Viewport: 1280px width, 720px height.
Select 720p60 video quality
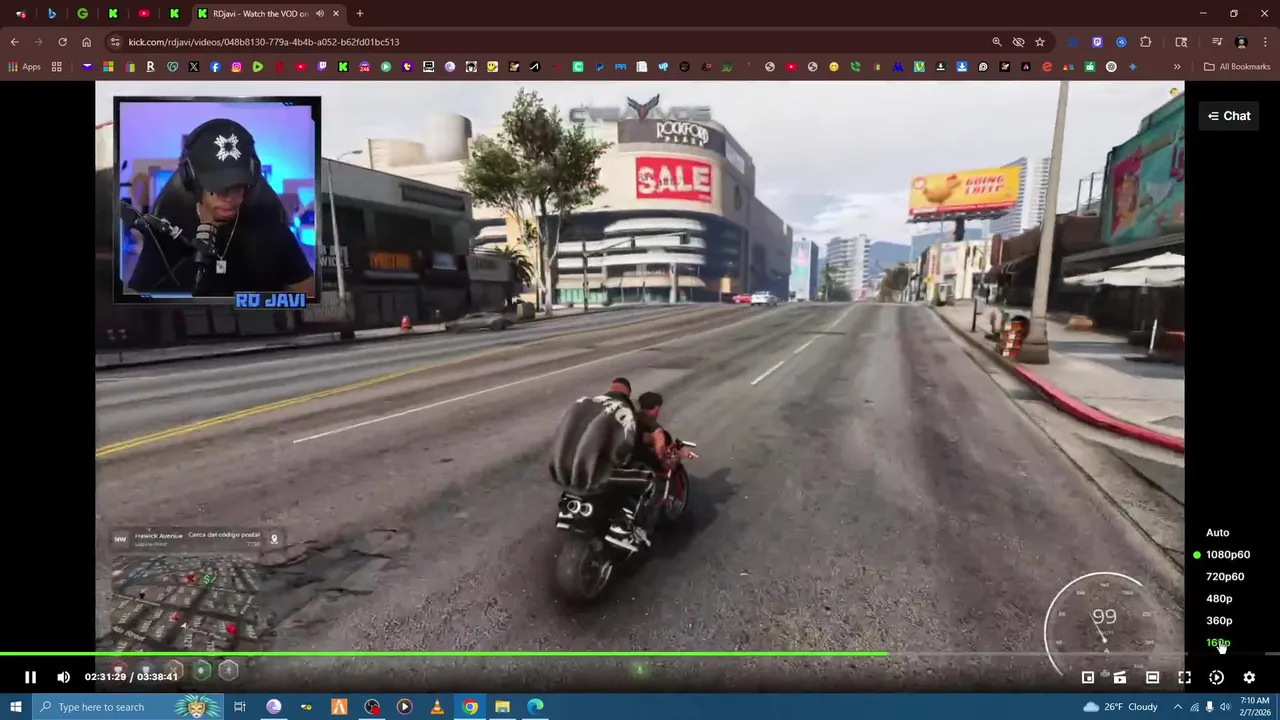[x=1225, y=577]
